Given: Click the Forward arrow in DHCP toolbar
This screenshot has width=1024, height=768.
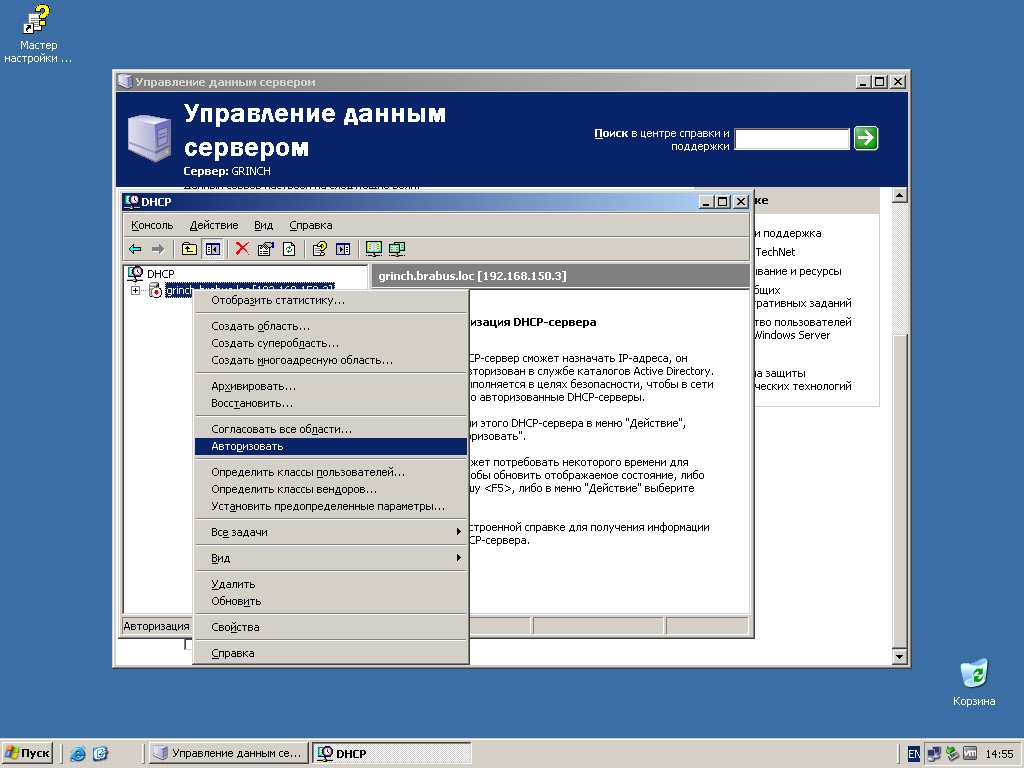Looking at the screenshot, I should point(157,249).
